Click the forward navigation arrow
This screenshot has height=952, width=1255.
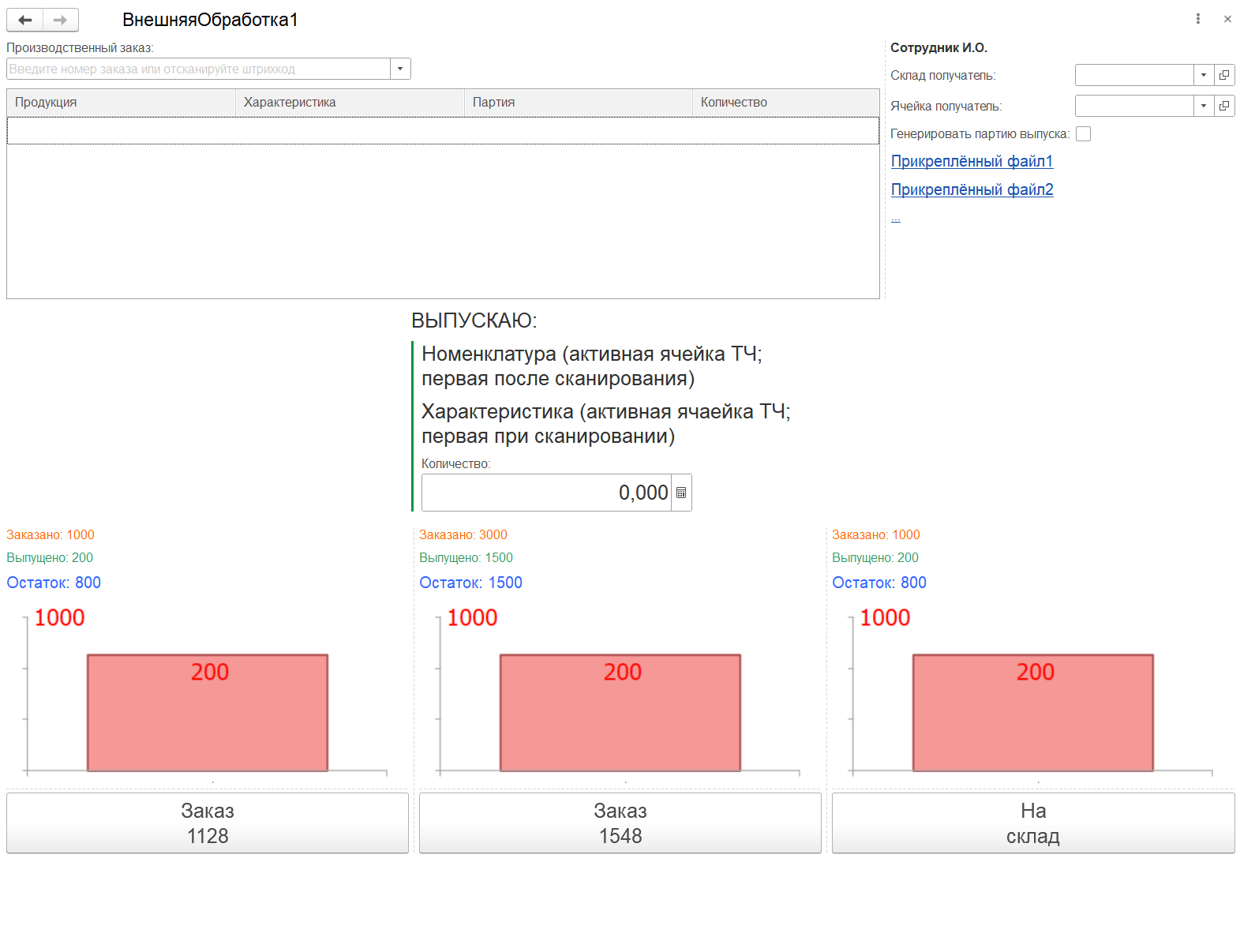(61, 20)
